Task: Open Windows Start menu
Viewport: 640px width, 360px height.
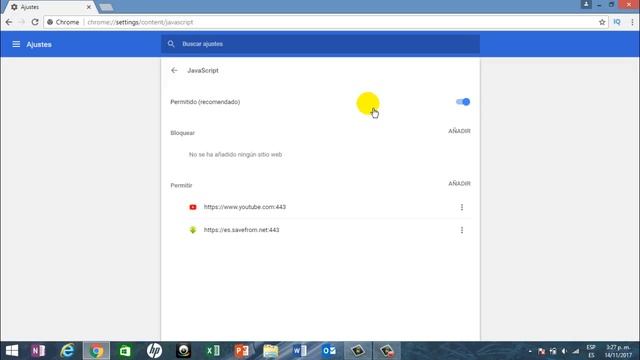Action: tap(12, 351)
